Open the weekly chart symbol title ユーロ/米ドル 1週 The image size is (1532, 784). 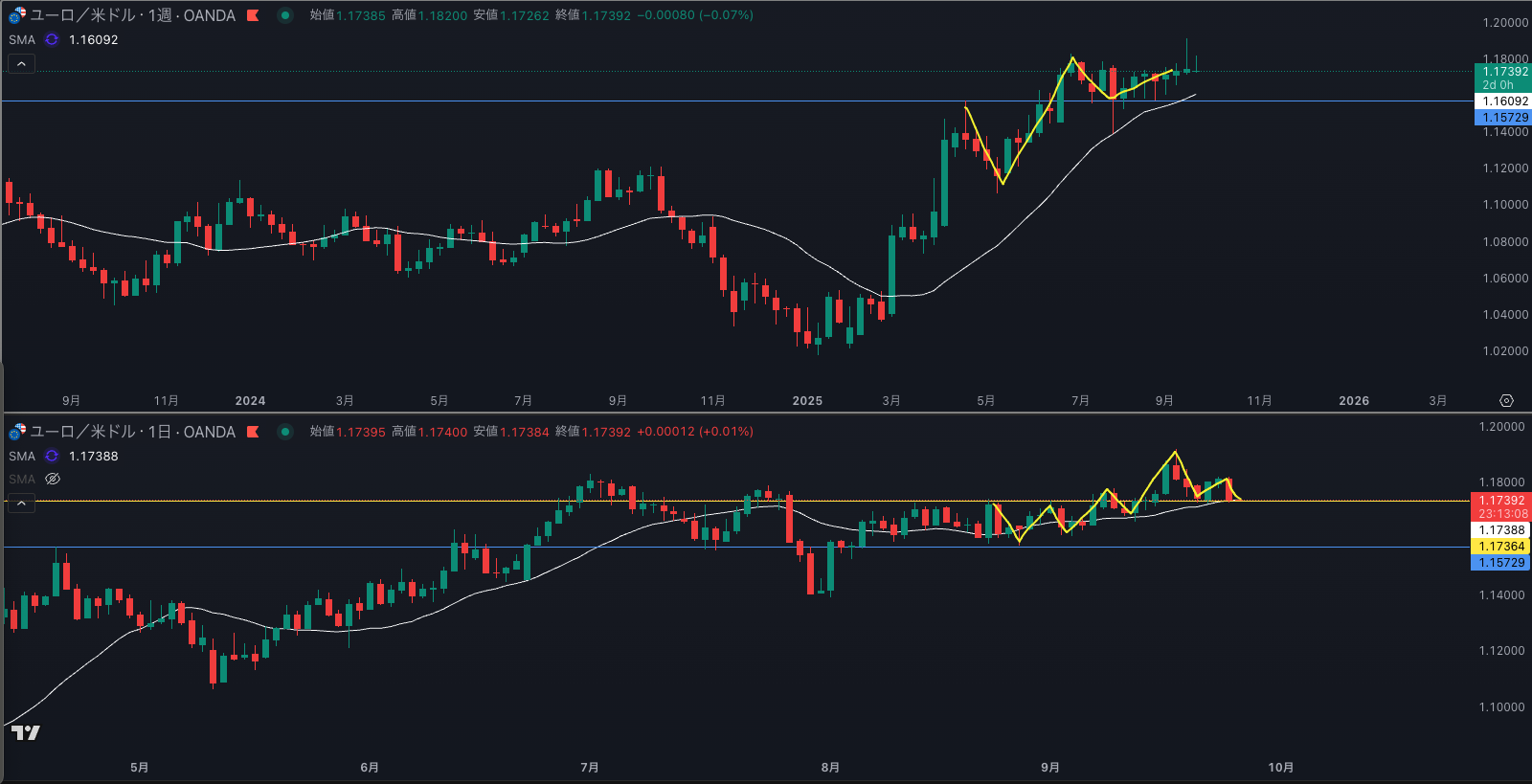tap(132, 15)
